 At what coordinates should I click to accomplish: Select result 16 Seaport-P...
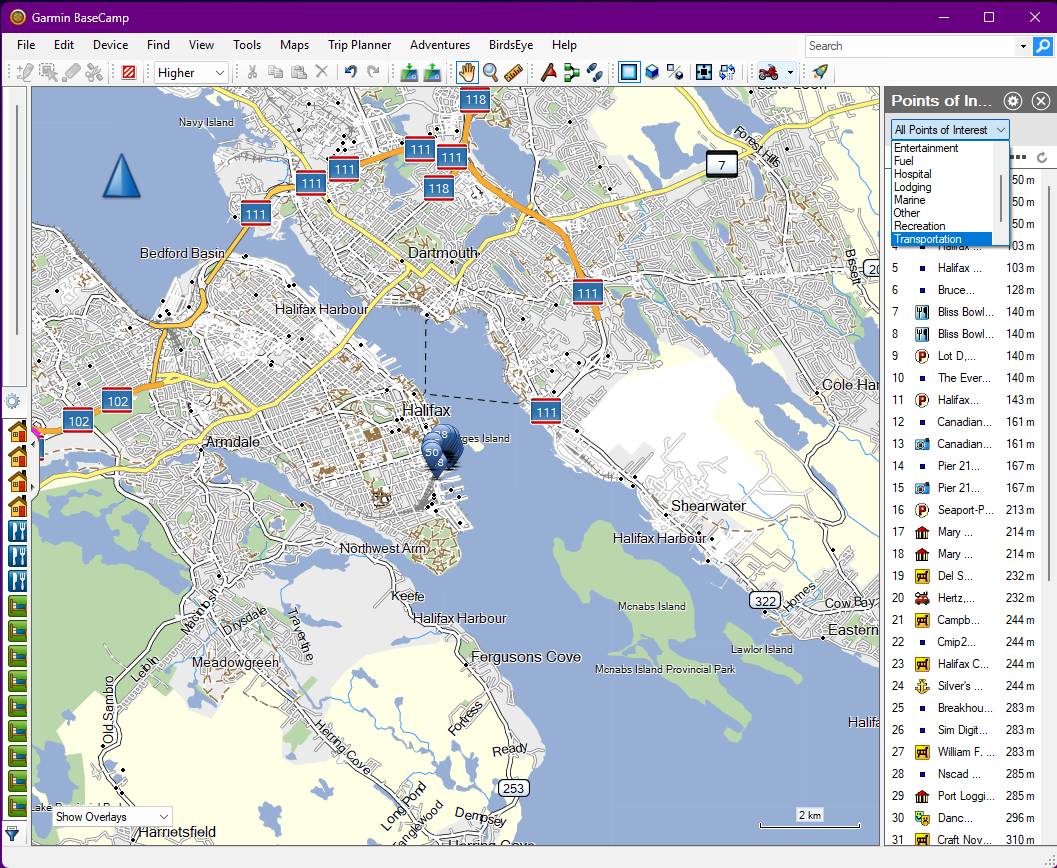tap(963, 510)
